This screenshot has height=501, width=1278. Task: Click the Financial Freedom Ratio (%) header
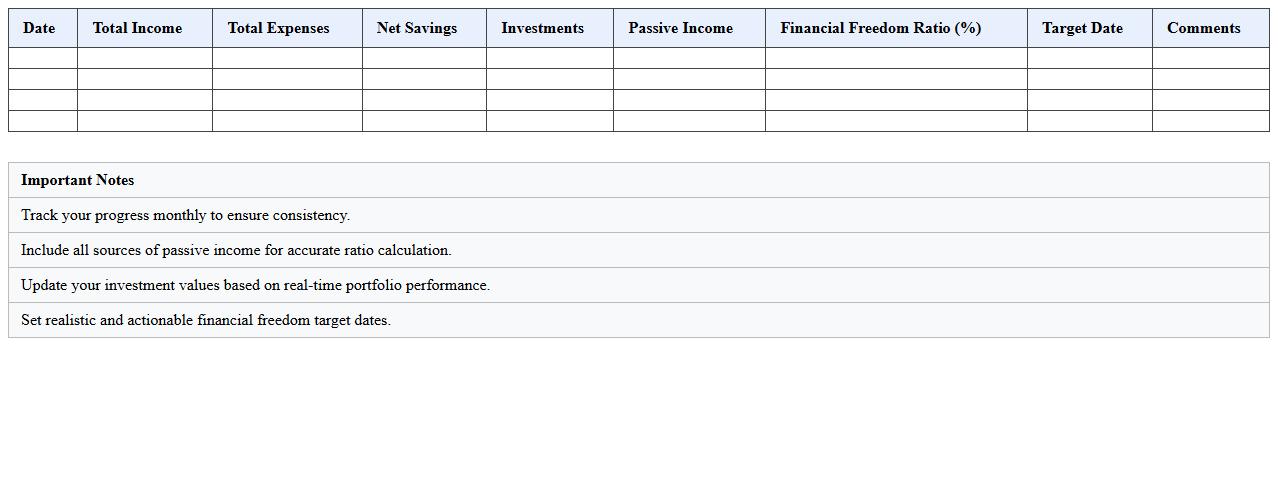click(880, 28)
